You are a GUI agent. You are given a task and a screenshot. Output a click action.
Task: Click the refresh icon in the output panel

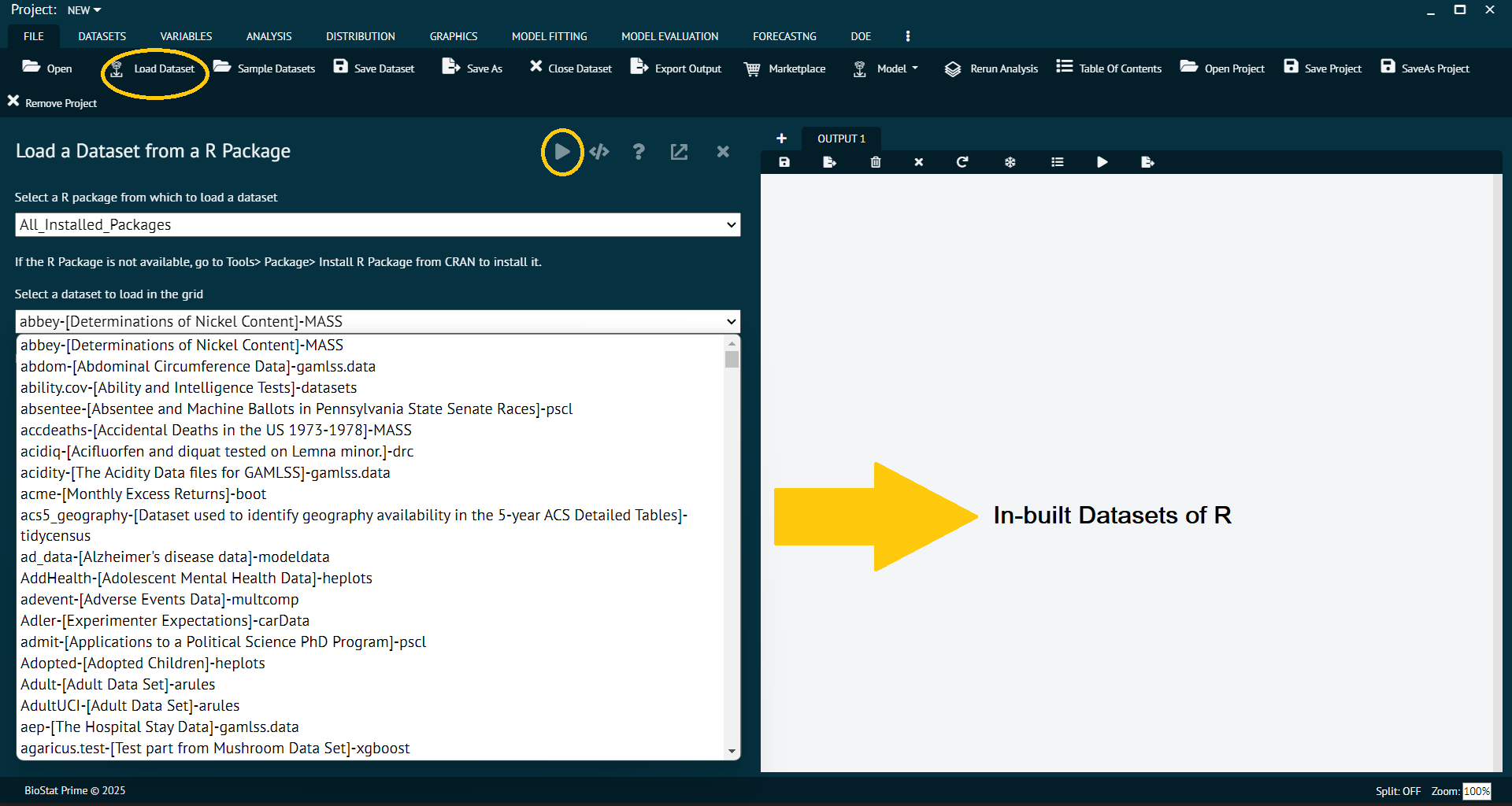[x=962, y=162]
